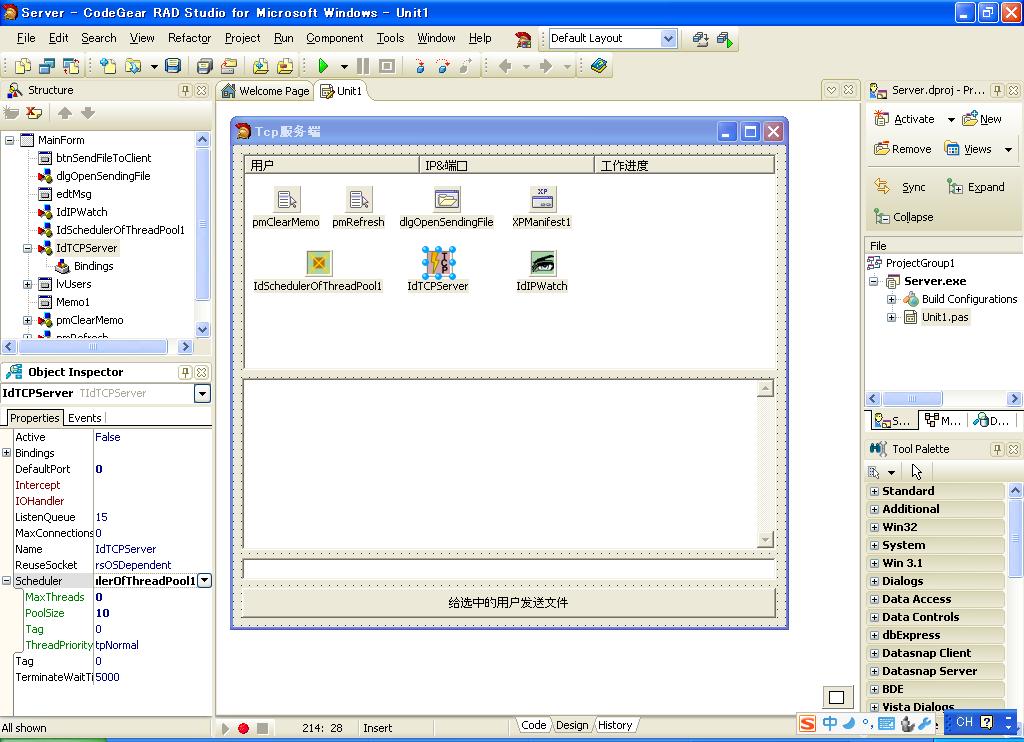Click the Remove button in Project Manager

[903, 149]
